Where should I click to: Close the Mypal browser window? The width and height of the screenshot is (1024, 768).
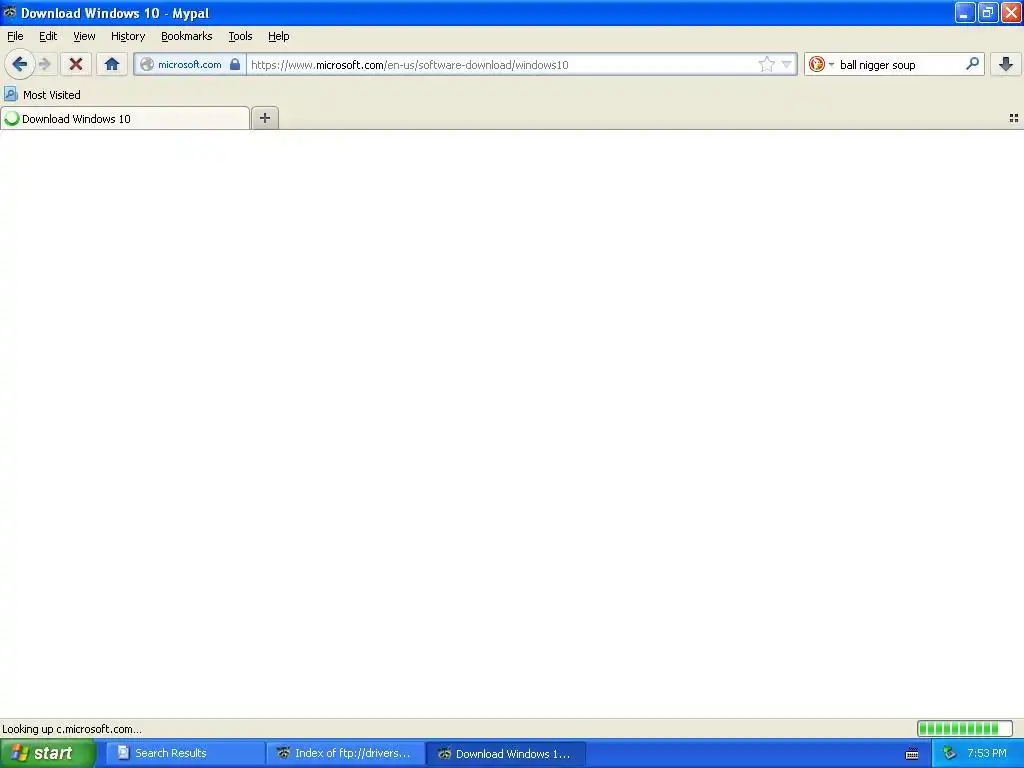point(1011,12)
